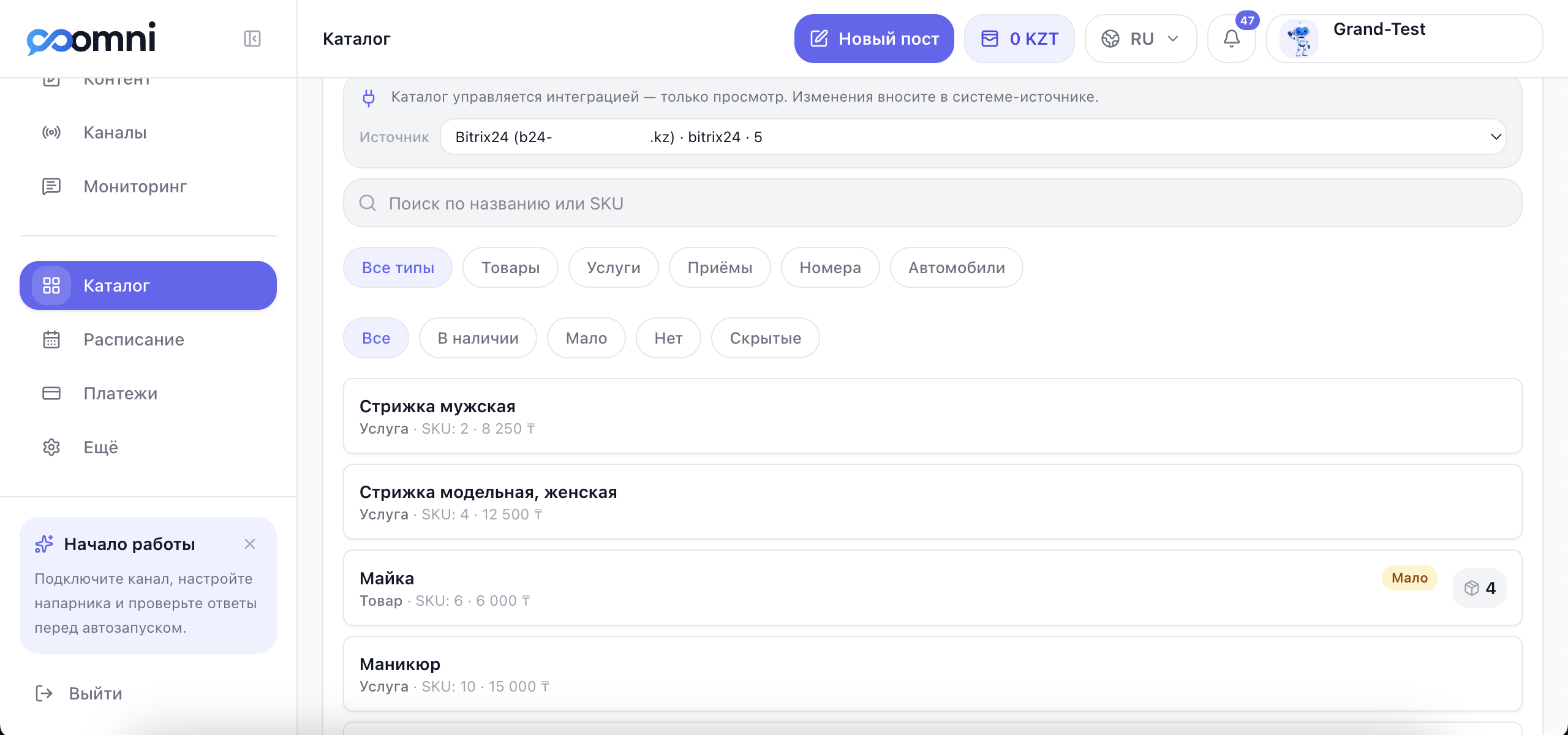The height and width of the screenshot is (735, 1568).
Task: Collapse the sidebar panel icon
Action: pyautogui.click(x=252, y=39)
